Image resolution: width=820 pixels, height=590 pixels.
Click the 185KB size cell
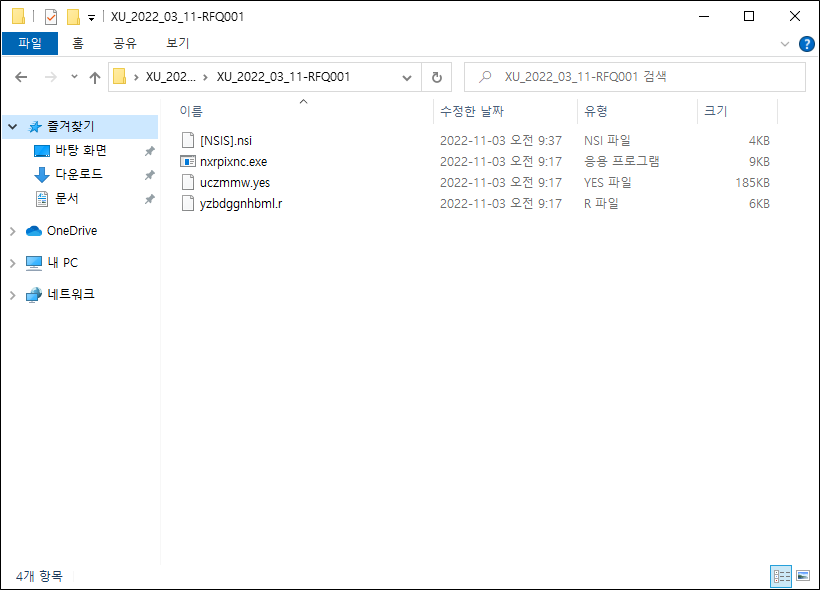click(752, 183)
